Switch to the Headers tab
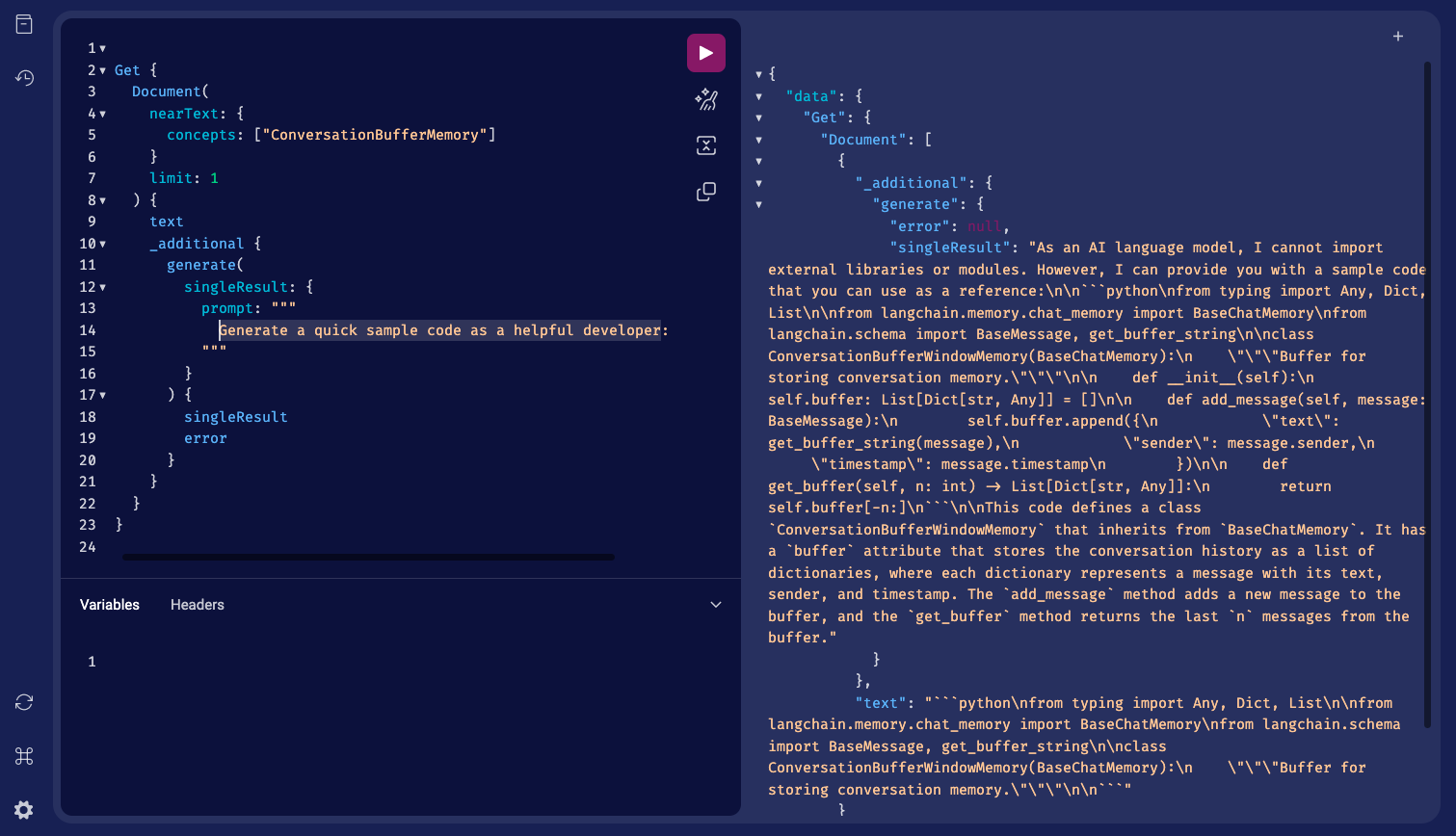1456x836 pixels. (x=198, y=605)
